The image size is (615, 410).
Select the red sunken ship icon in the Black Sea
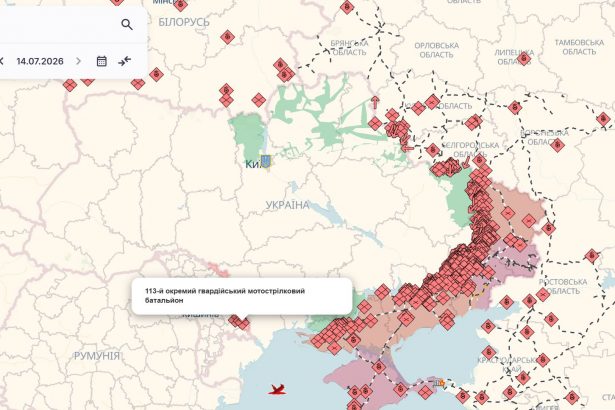click(x=277, y=389)
